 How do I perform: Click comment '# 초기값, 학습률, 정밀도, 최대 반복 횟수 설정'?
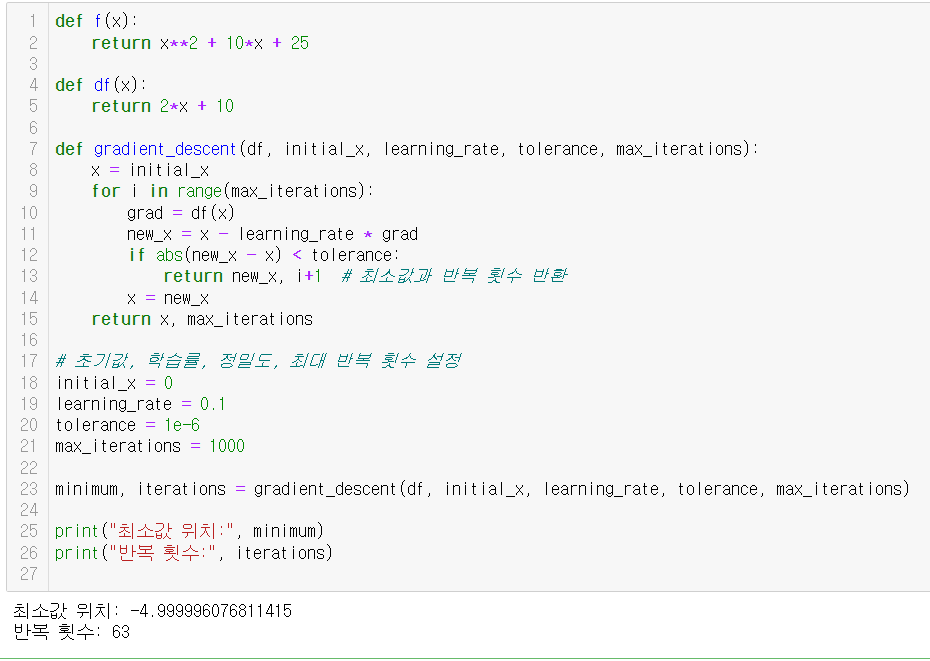[x=258, y=361]
